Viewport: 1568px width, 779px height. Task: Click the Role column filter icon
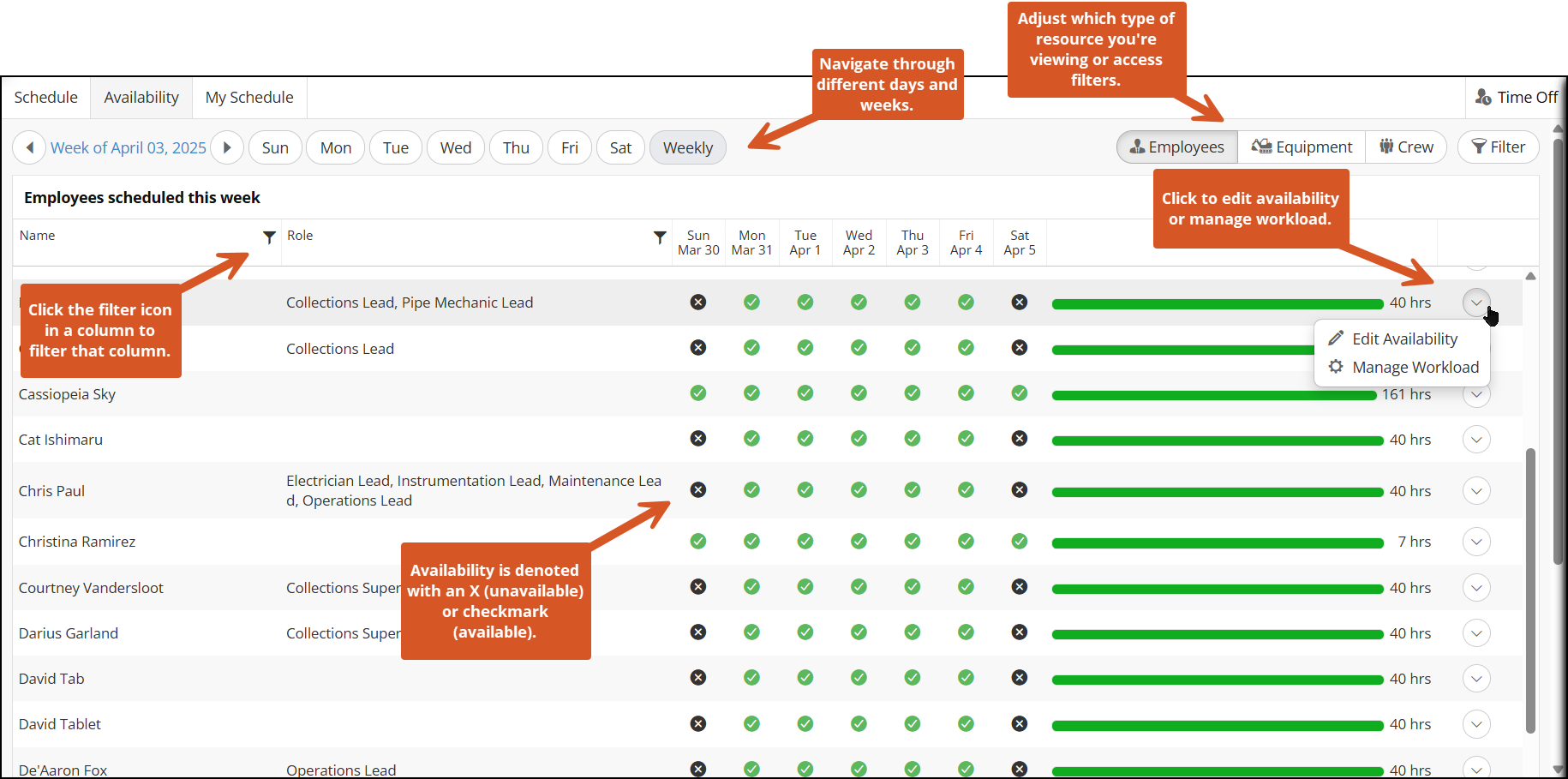pos(659,237)
